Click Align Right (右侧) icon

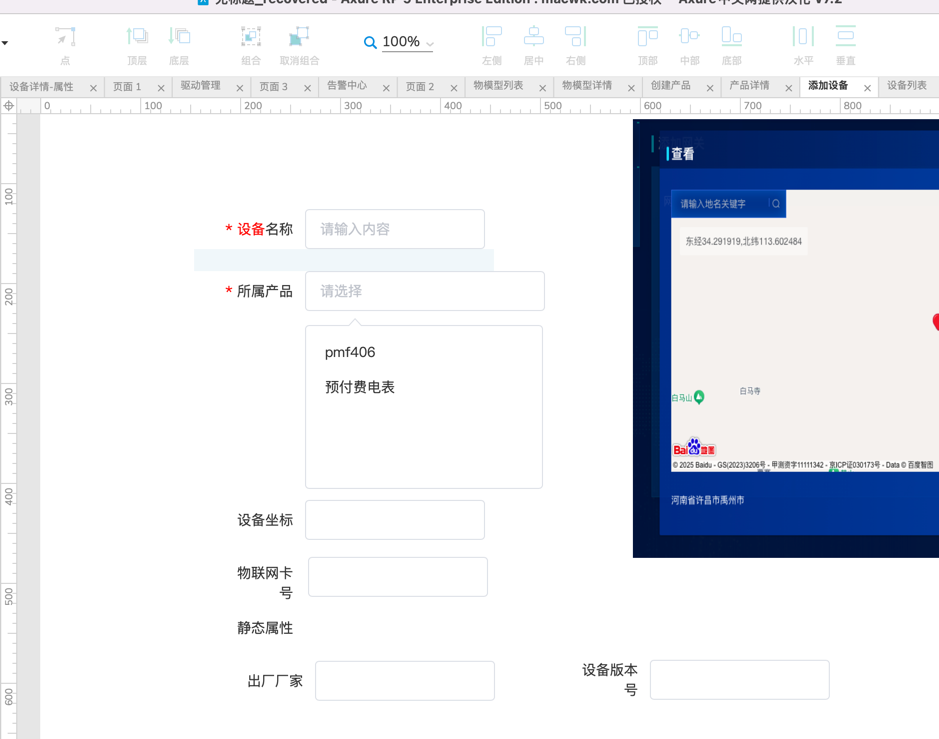[576, 38]
